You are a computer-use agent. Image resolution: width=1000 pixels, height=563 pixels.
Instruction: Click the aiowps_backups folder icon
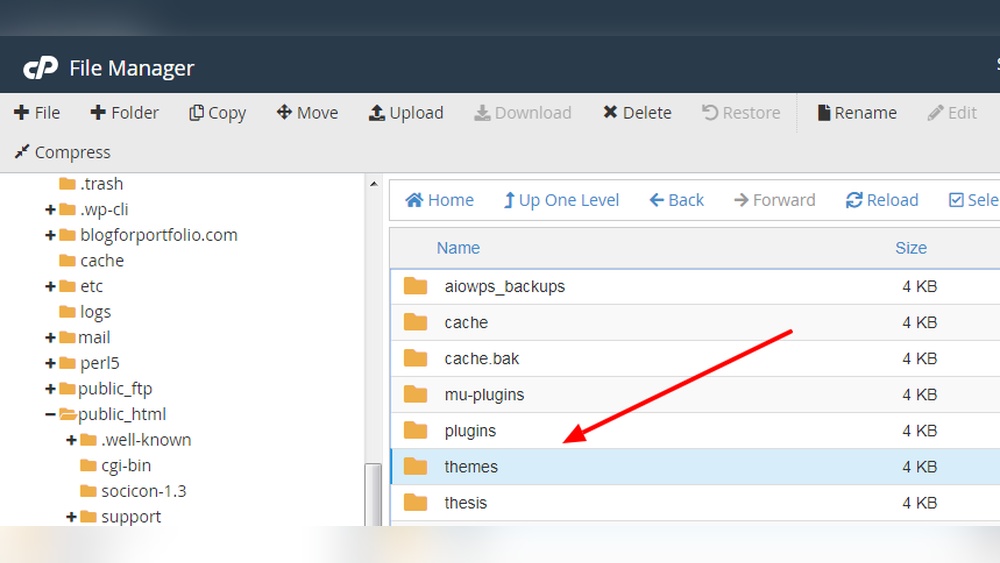click(415, 286)
